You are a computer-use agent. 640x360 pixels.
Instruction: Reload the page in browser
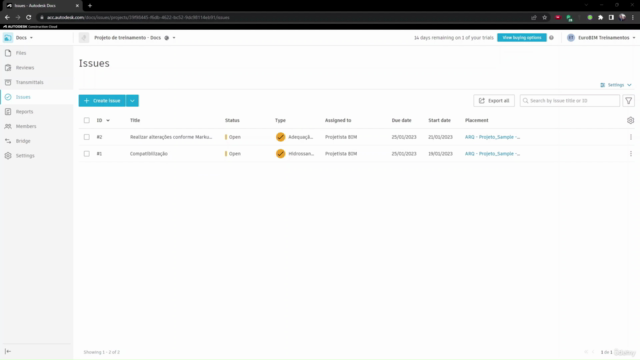coord(29,18)
